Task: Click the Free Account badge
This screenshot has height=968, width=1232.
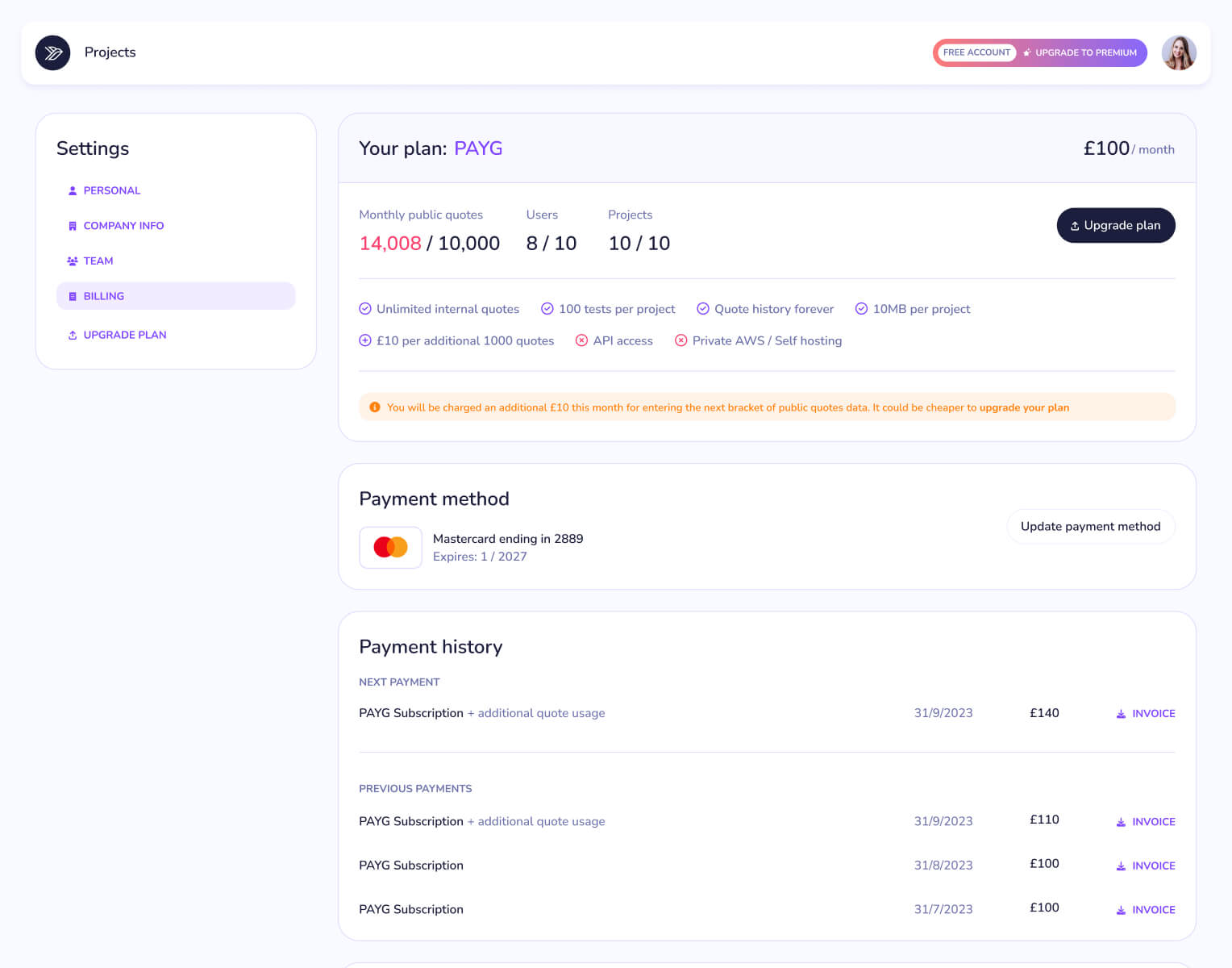Action: pos(976,52)
